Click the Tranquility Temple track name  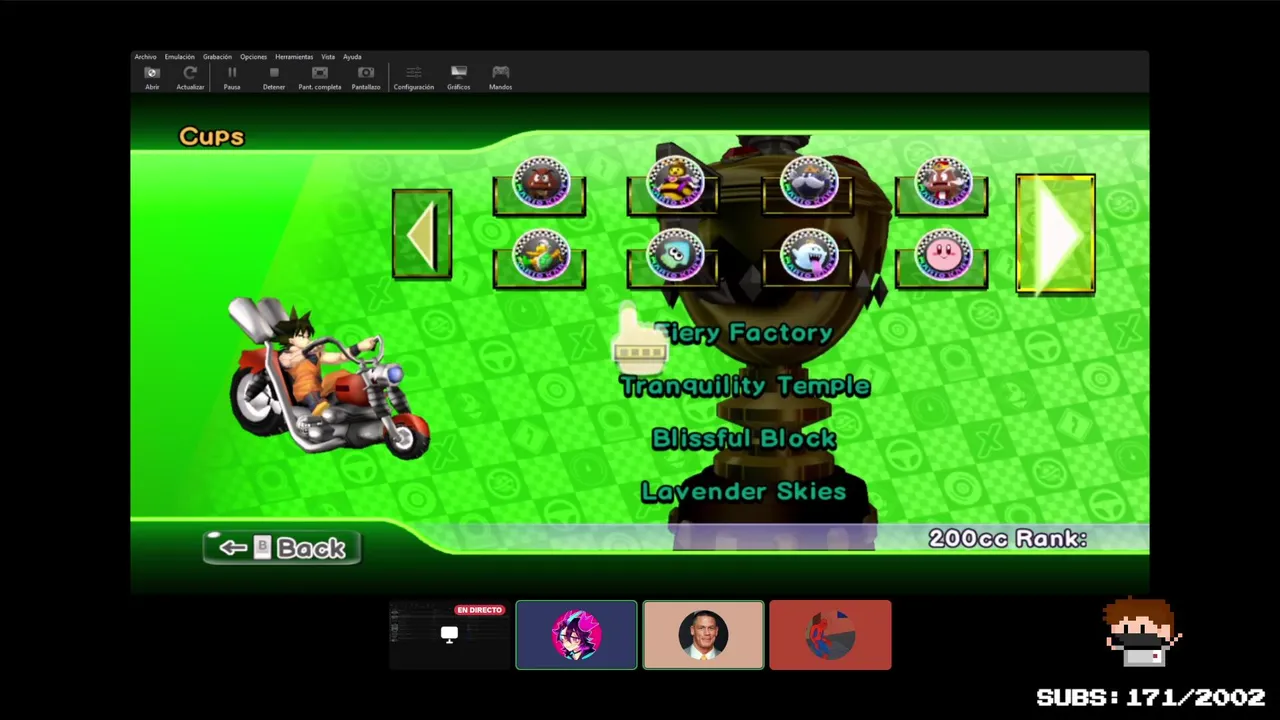point(745,386)
